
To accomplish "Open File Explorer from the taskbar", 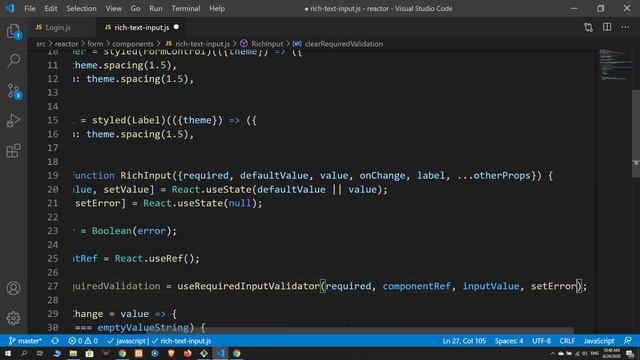I will [x=73, y=353].
